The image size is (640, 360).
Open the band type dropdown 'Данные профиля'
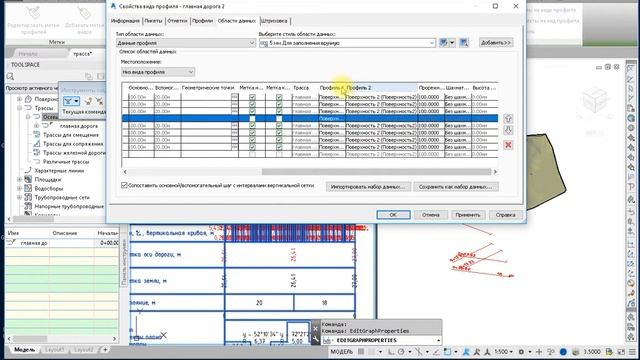186,43
